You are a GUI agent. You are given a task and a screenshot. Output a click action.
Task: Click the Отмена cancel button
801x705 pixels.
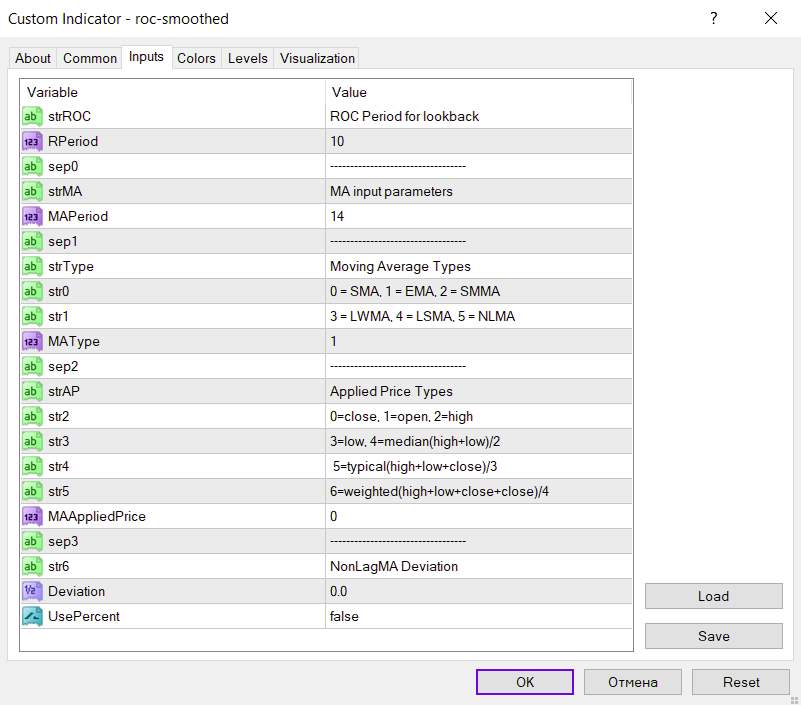tap(632, 682)
